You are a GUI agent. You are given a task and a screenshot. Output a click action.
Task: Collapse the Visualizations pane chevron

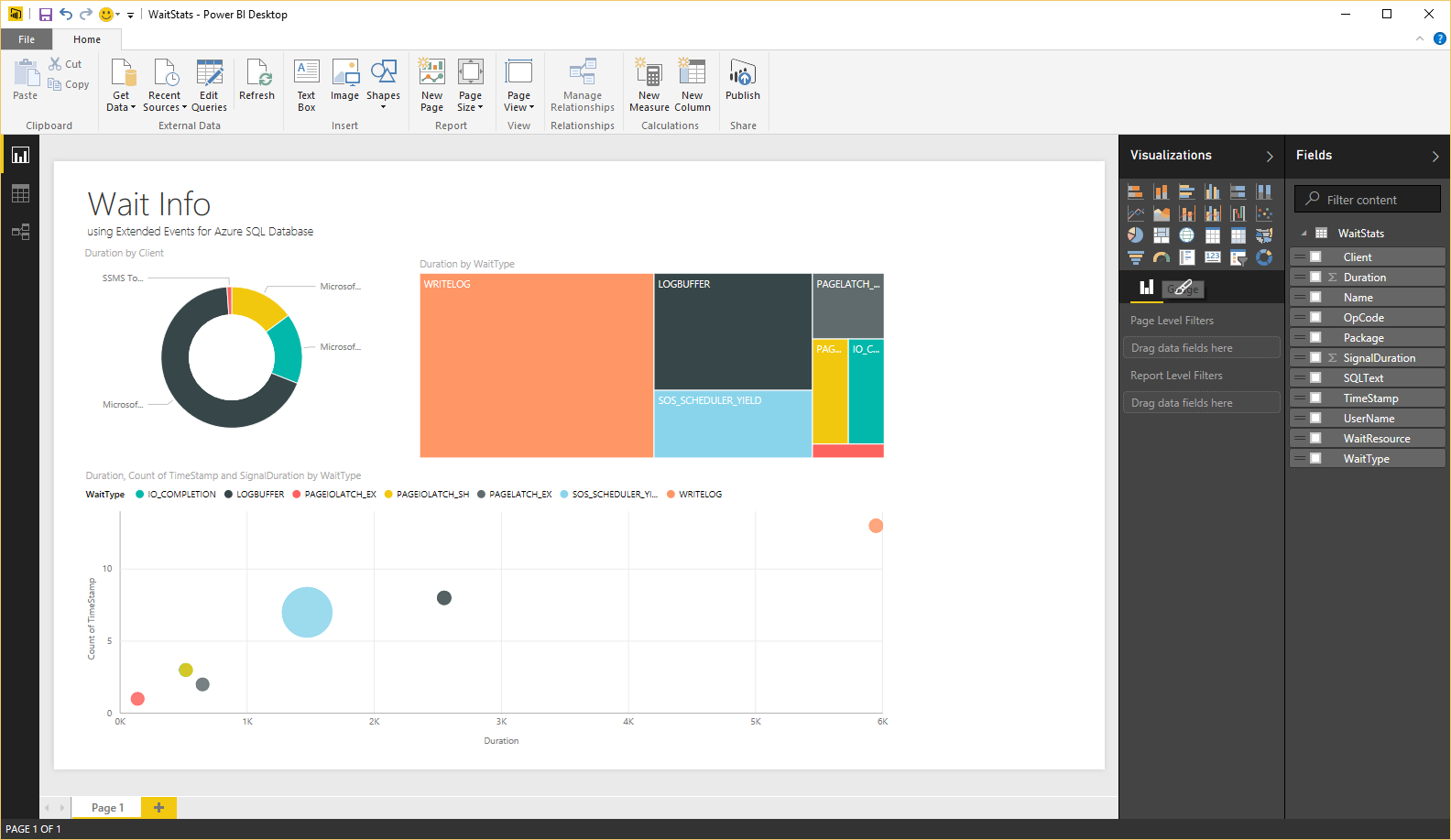point(1270,157)
